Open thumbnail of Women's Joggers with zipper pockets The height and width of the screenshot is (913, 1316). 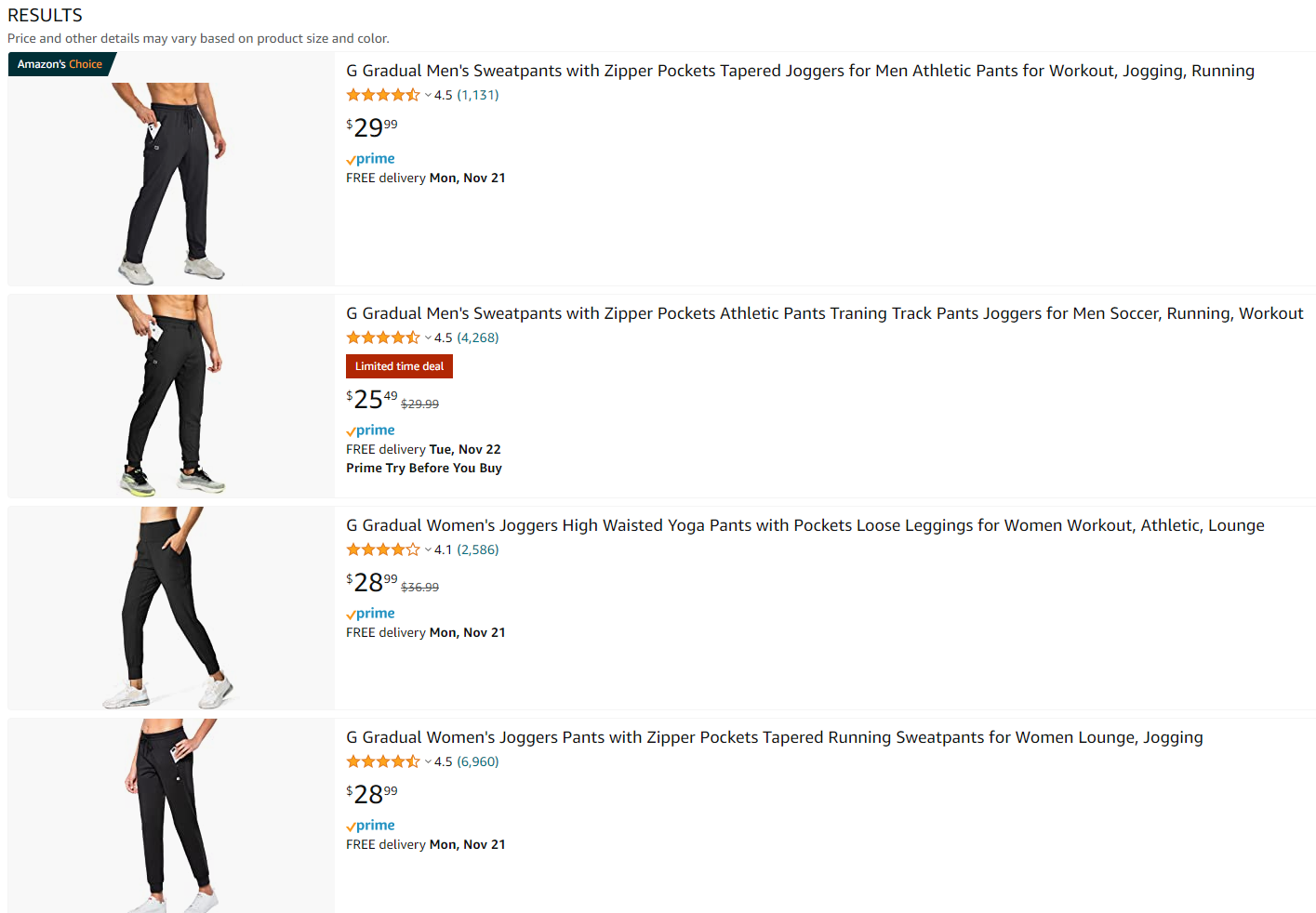click(171, 815)
